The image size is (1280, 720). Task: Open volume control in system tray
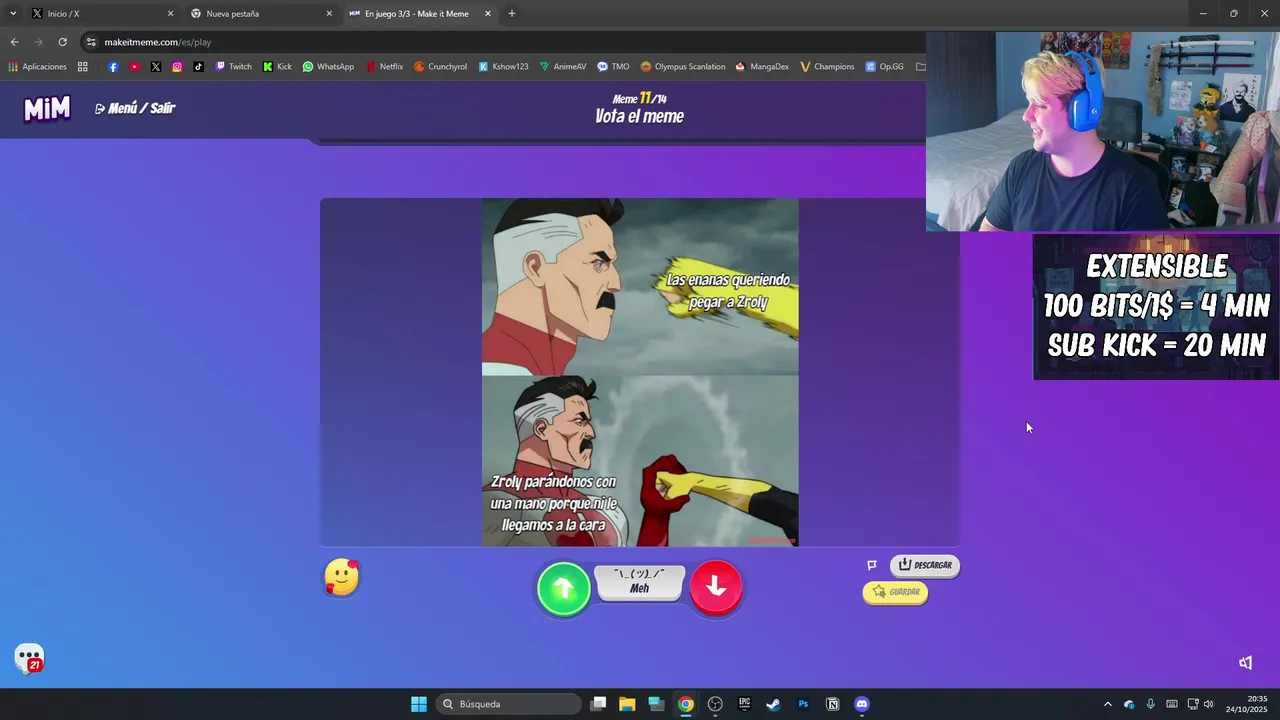click(1209, 704)
